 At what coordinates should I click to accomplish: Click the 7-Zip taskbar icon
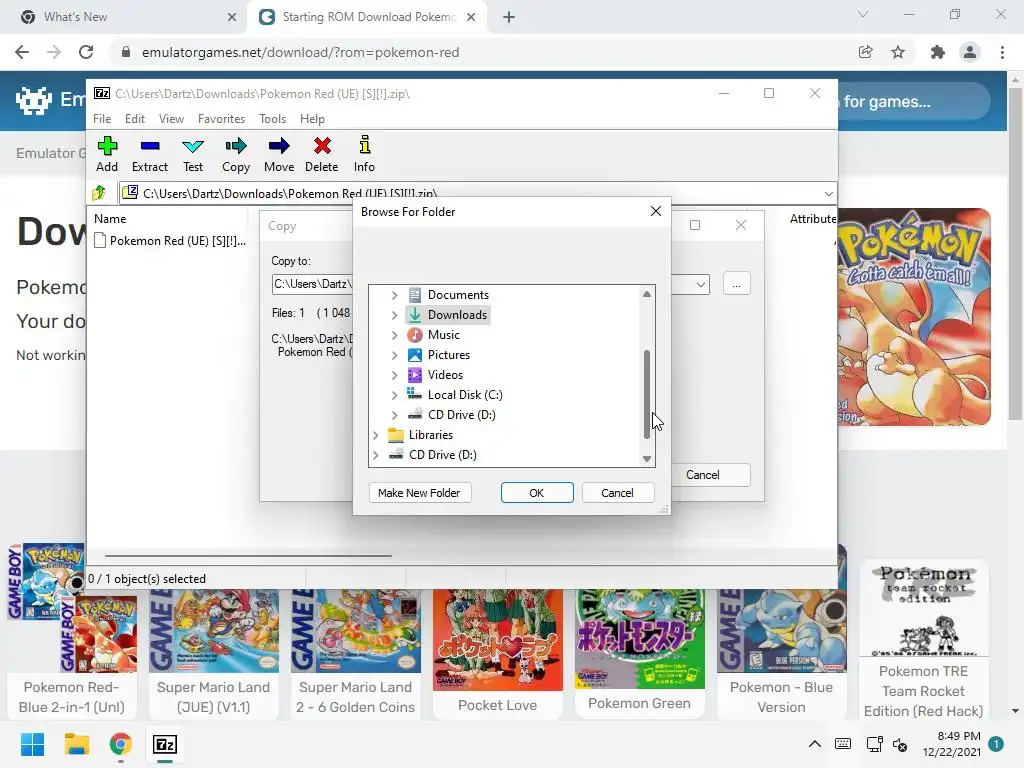(x=165, y=744)
